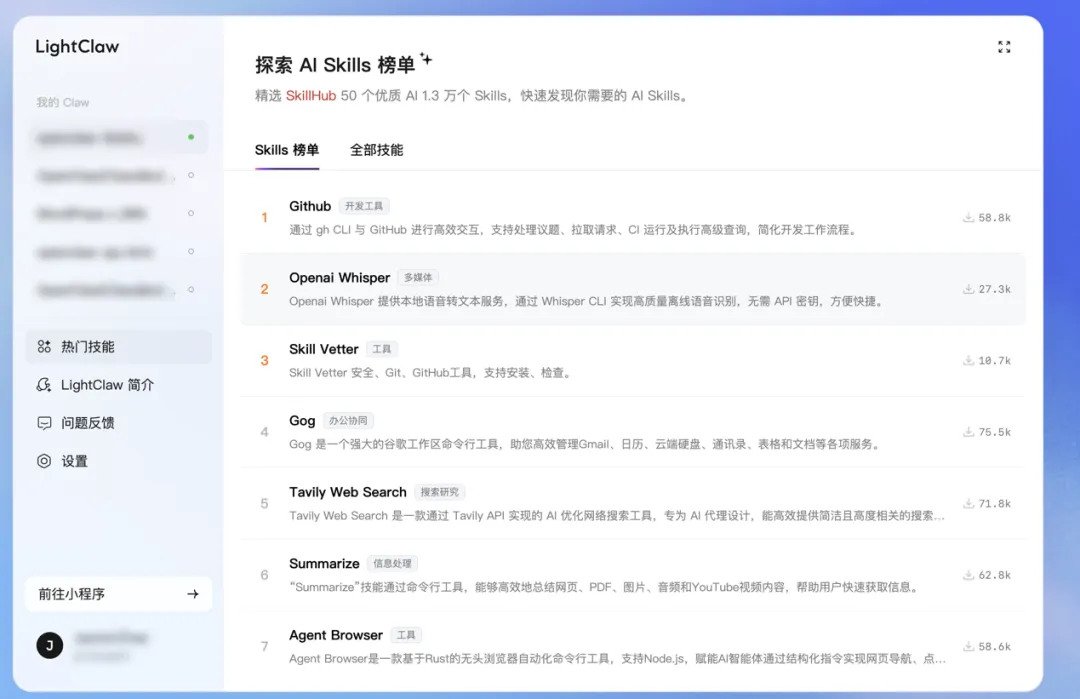Click the download icon beside 71.8k

(968, 503)
